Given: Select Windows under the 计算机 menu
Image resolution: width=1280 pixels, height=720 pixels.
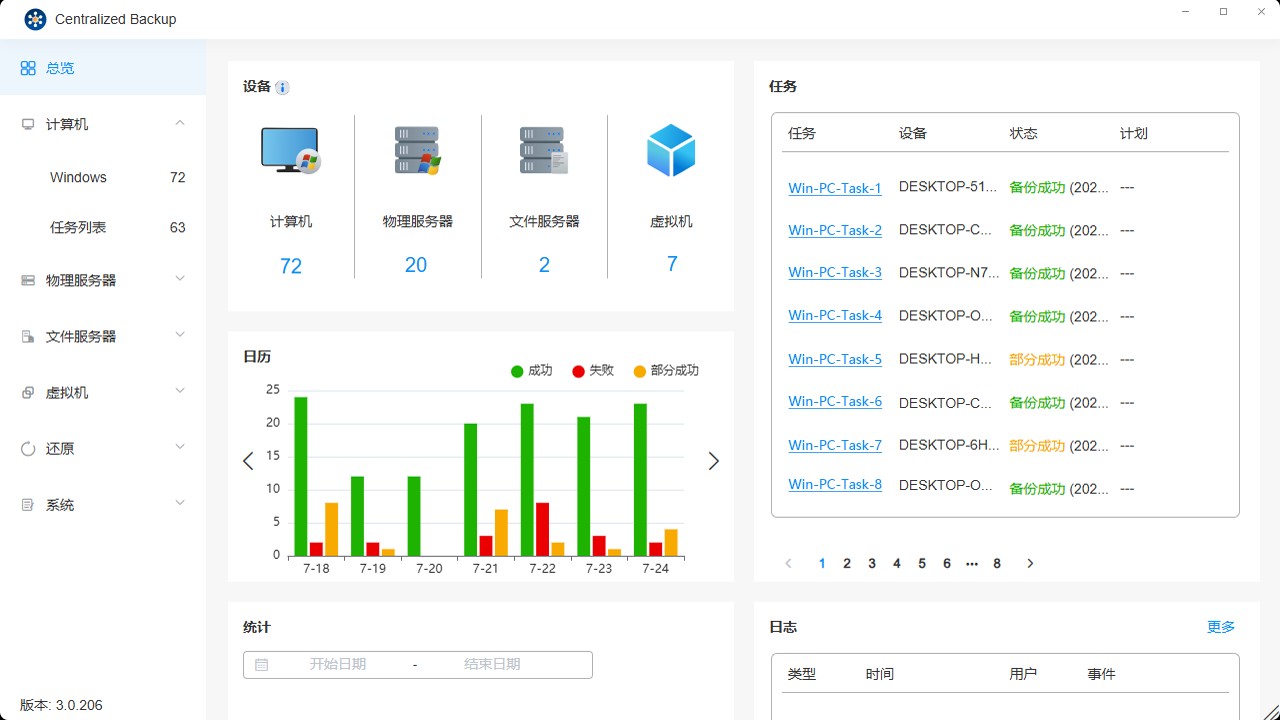Looking at the screenshot, I should click(x=78, y=177).
